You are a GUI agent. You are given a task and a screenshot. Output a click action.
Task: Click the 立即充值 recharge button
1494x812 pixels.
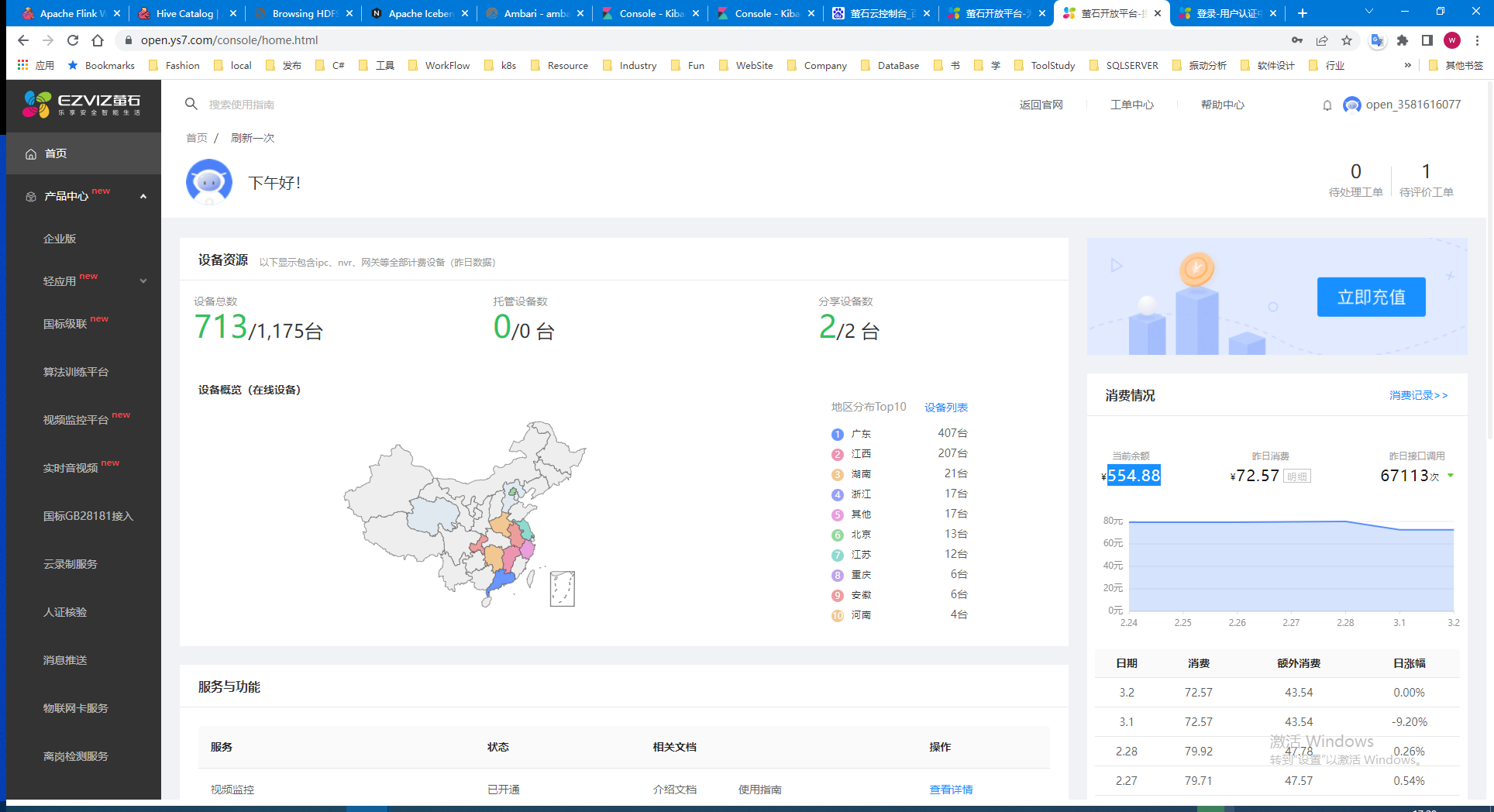1371,297
